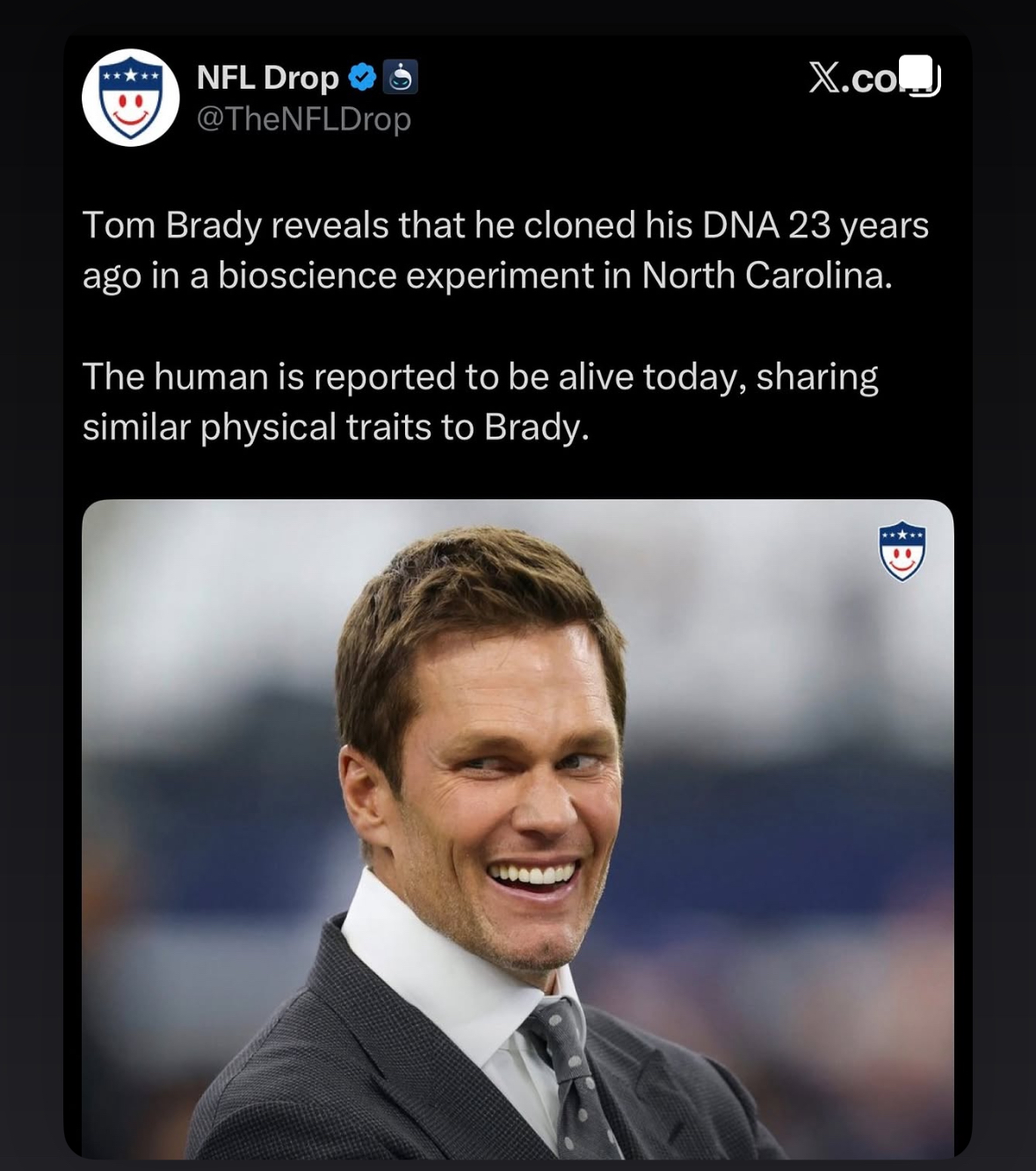The height and width of the screenshot is (1171, 1036).
Task: Open the @TheNFLDrop handle link
Action: pyautogui.click(x=303, y=119)
